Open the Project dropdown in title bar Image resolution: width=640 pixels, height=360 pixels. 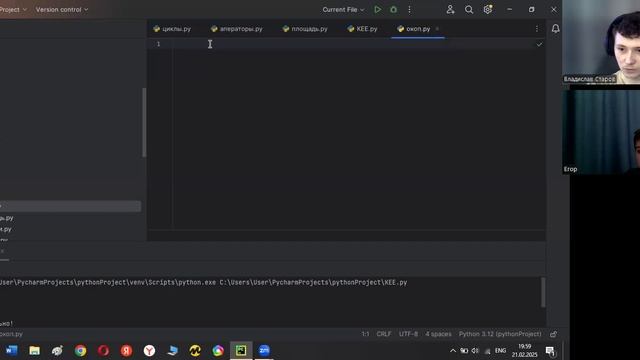(13, 9)
